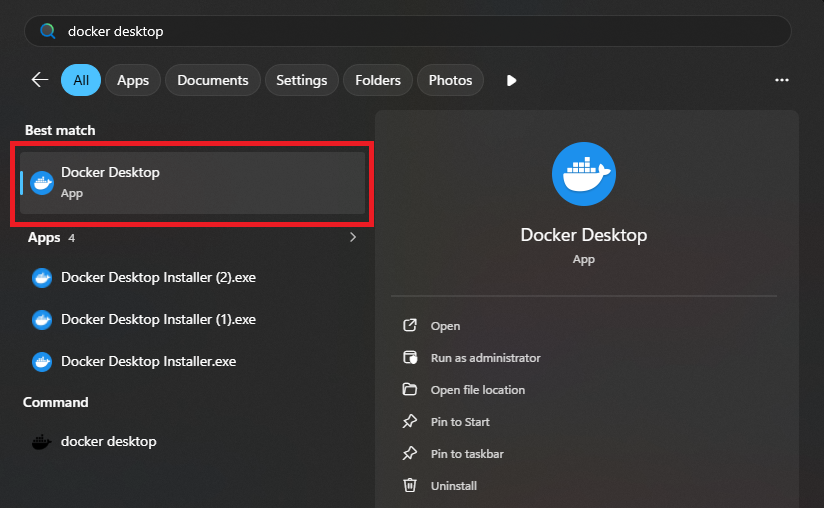Go back with the left arrow

(40, 80)
